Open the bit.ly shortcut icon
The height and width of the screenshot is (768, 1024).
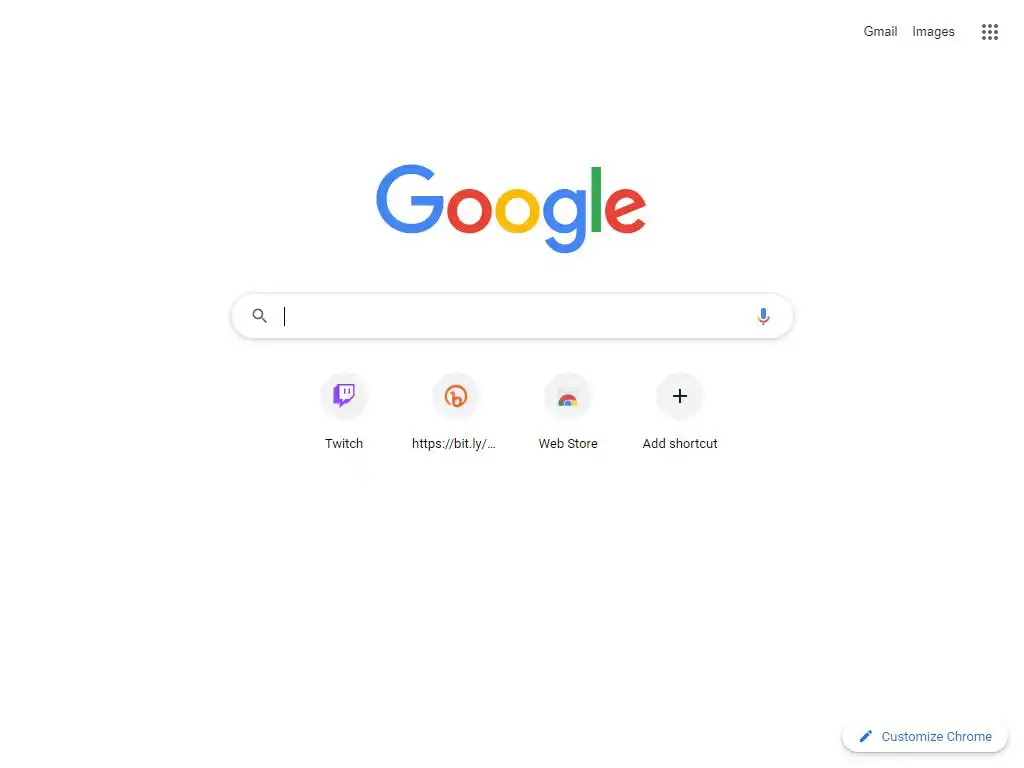tap(456, 396)
